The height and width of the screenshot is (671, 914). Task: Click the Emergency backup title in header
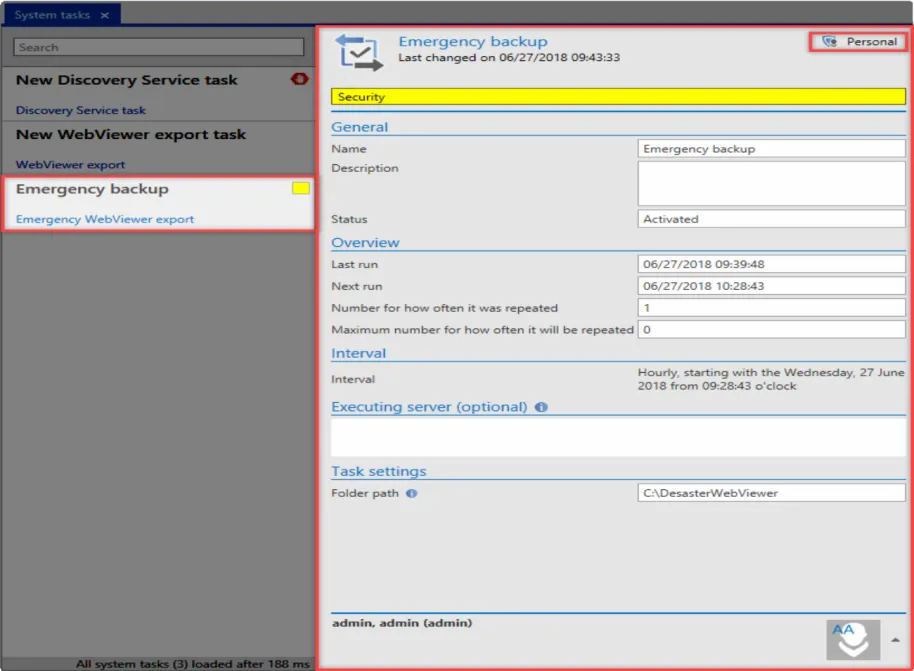(473, 41)
